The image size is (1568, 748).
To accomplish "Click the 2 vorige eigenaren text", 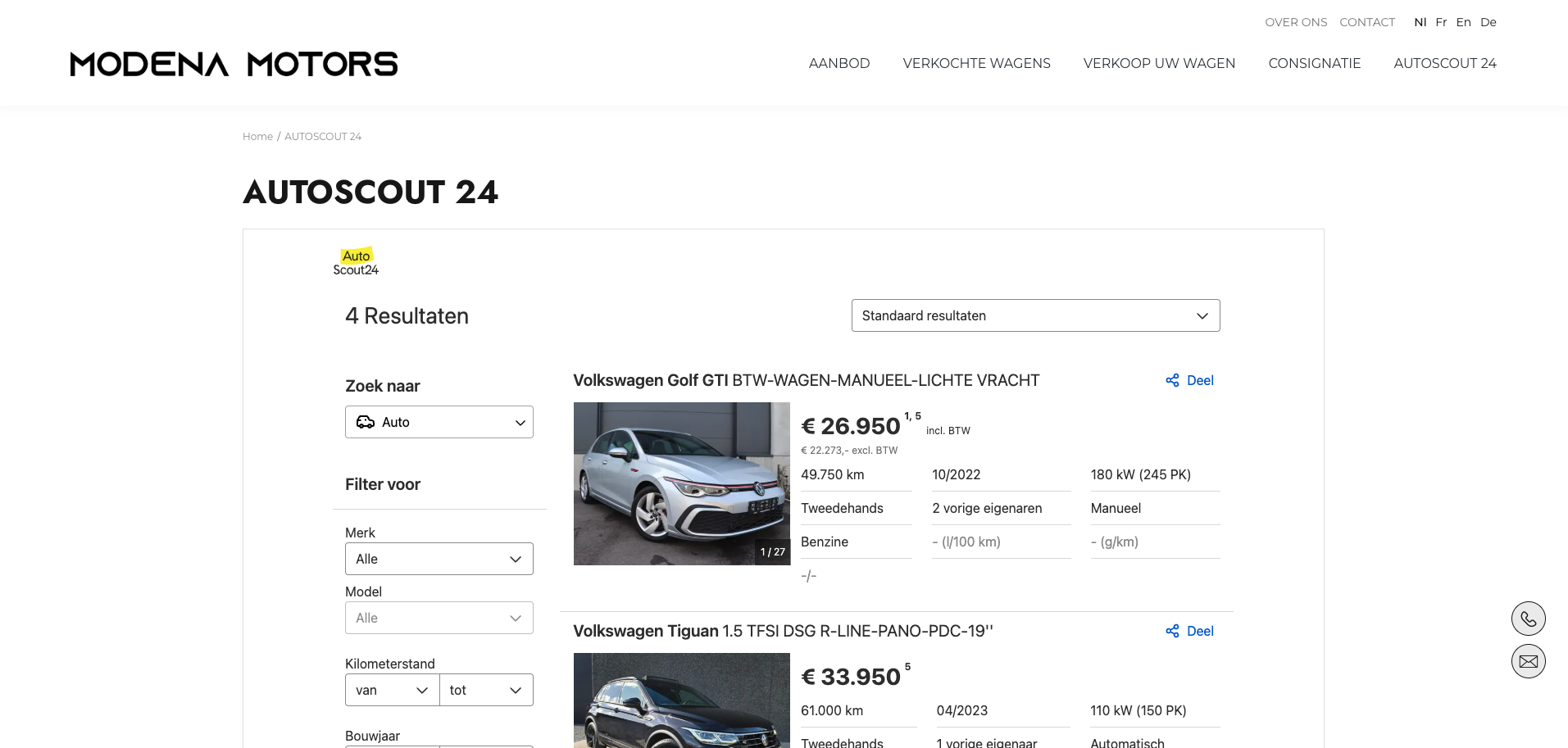I will 987,508.
